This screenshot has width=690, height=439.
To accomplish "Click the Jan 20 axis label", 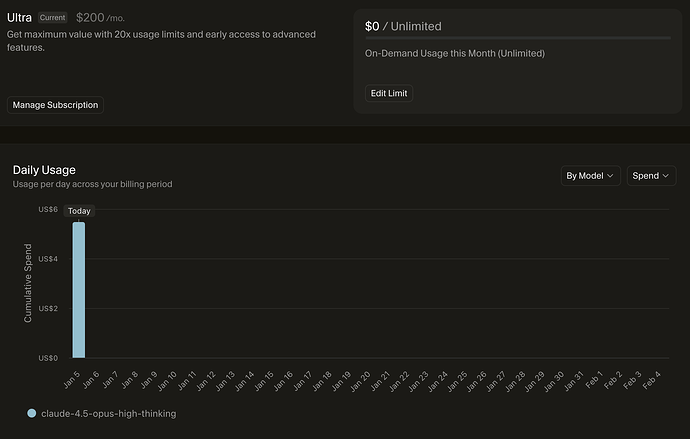I will tap(360, 381).
